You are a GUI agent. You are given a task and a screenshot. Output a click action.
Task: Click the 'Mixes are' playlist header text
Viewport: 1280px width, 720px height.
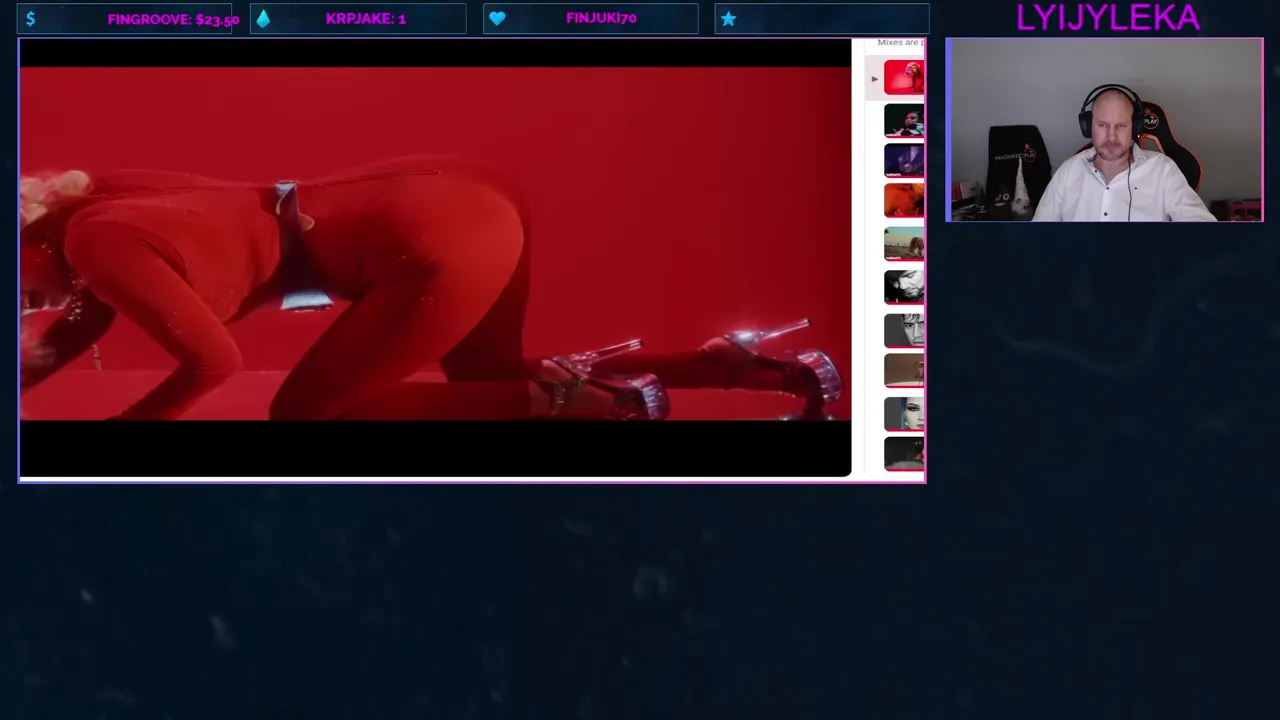pyautogui.click(x=899, y=42)
